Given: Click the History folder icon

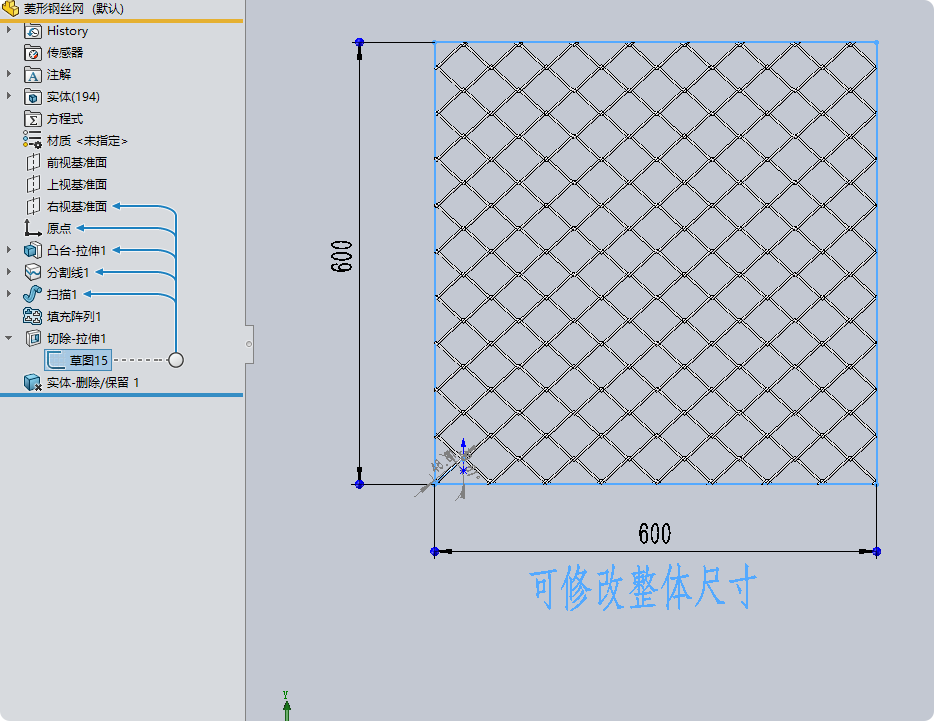Looking at the screenshot, I should pyautogui.click(x=33, y=31).
